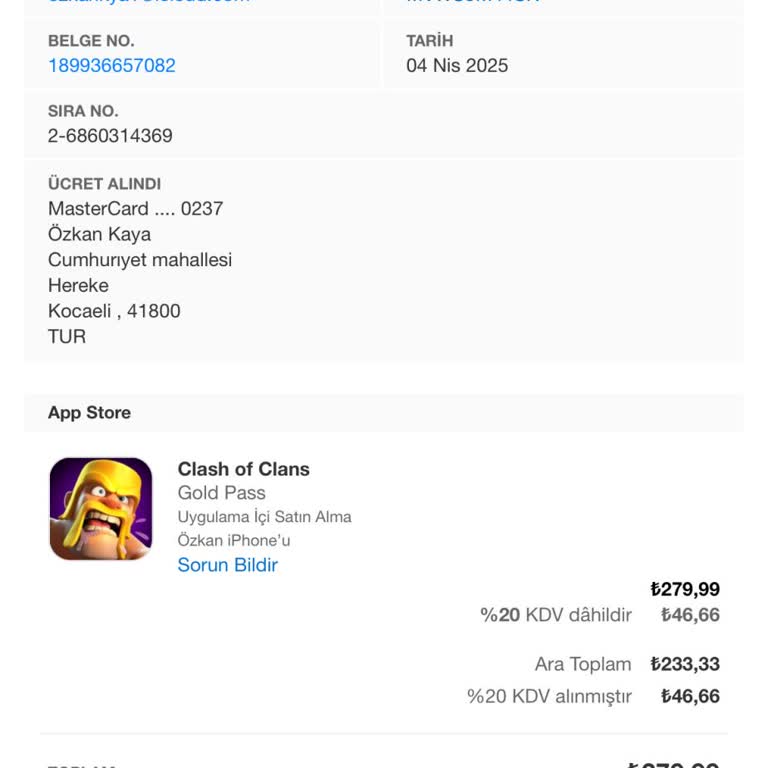This screenshot has height=768, width=768.
Task: Select the %20 KDV dâhildir label
Action: [x=556, y=615]
